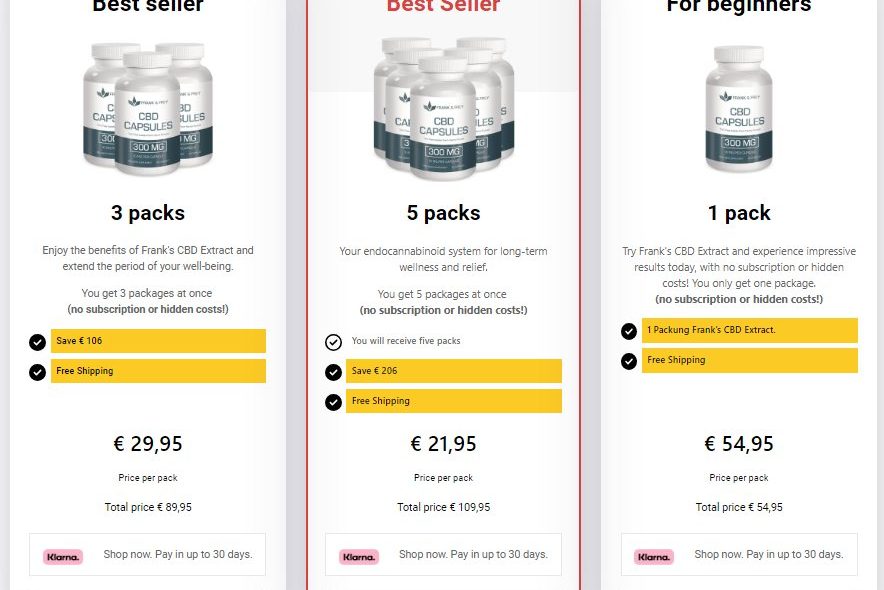
Task: Select the single CBD bottle product image
Action: tap(739, 108)
